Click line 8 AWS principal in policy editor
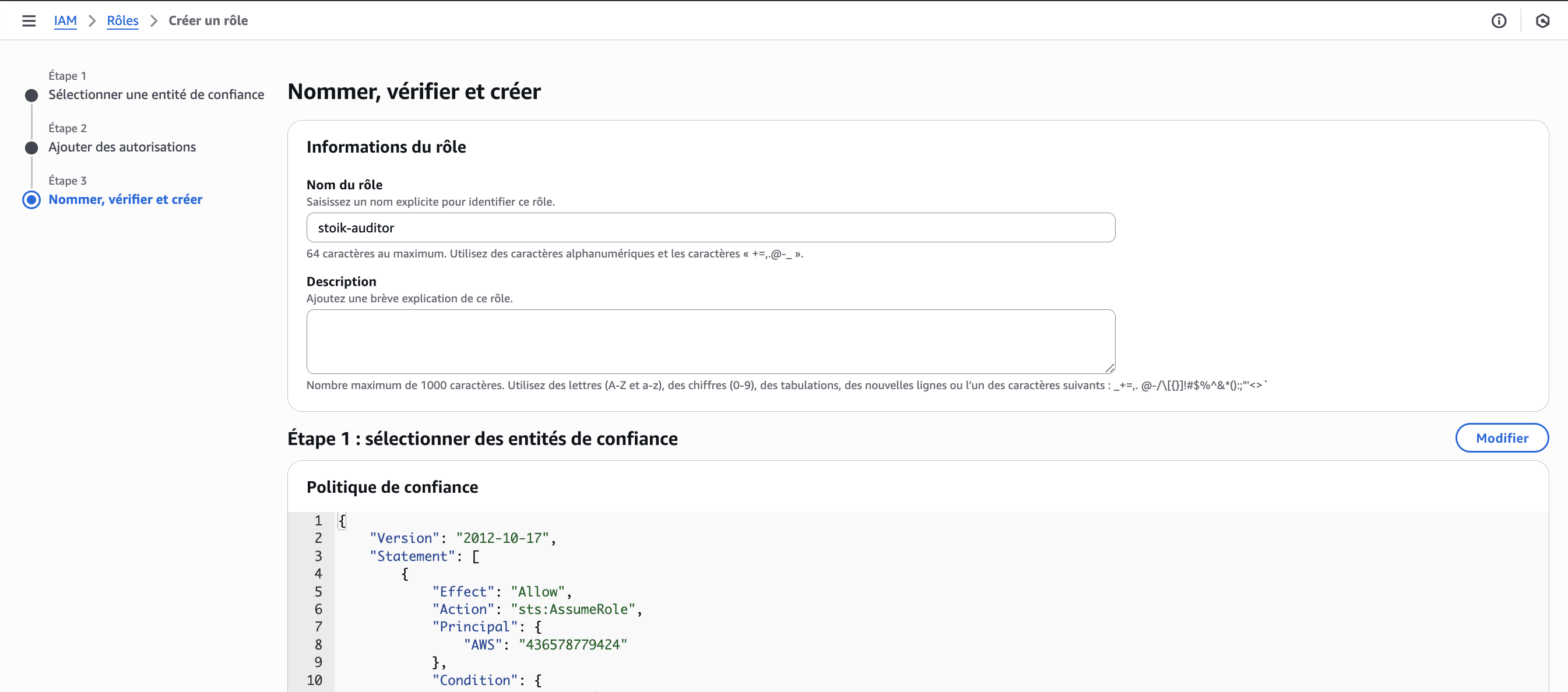Image resolution: width=1568 pixels, height=692 pixels. [545, 645]
